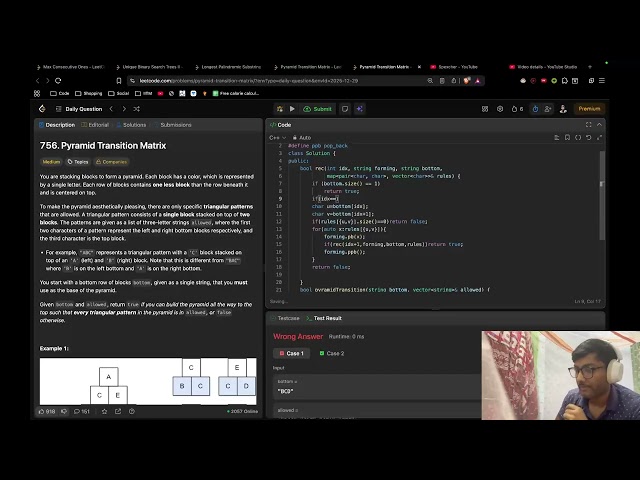Expand the Companies tag section

111,161
